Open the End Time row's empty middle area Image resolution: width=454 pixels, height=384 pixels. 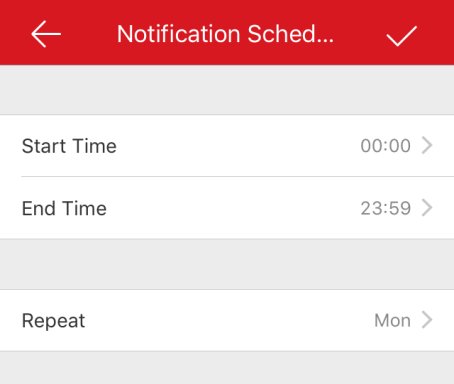pos(233,208)
